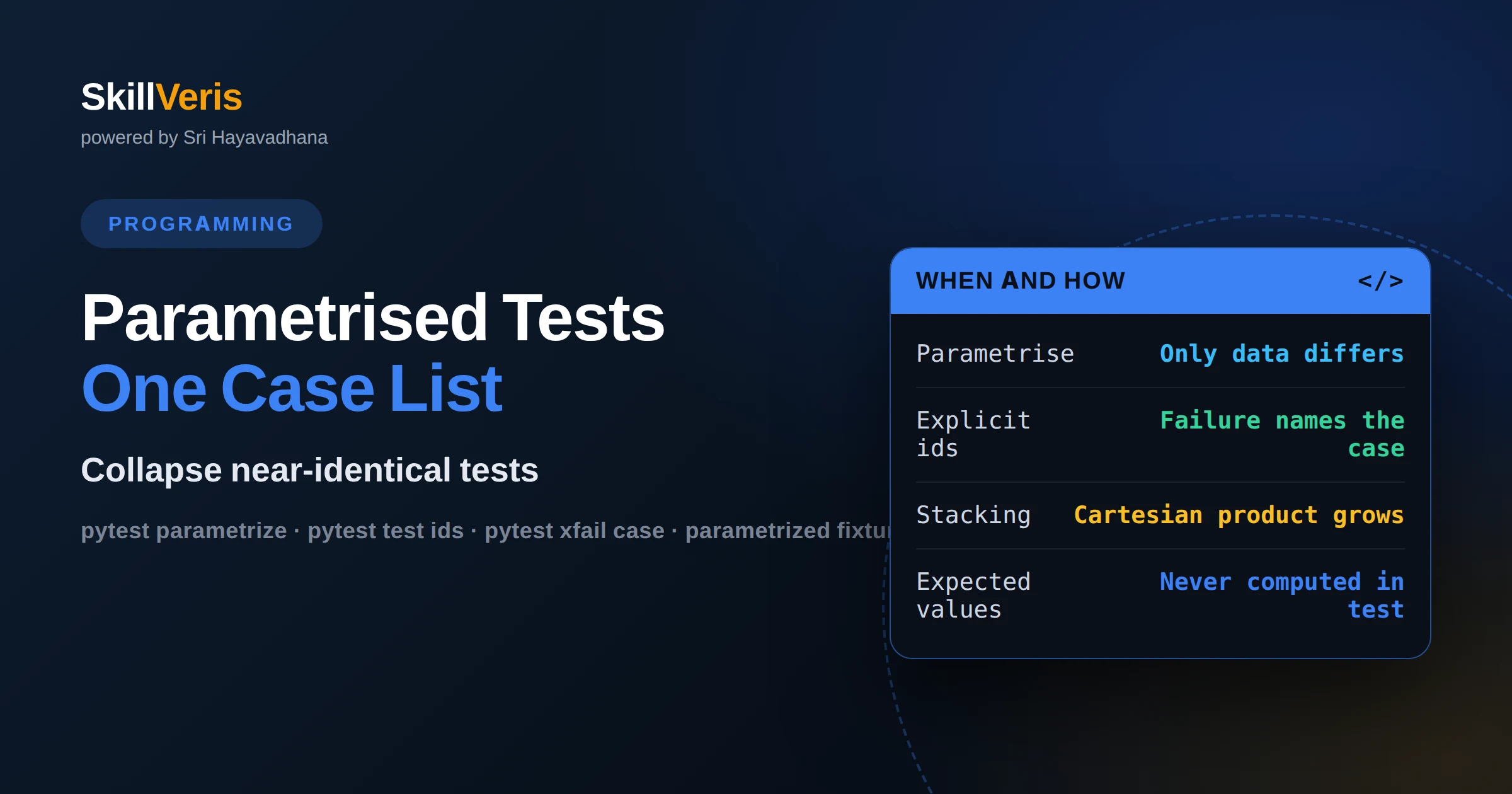The image size is (1512, 794).
Task: Click Cartesian product grows text
Action: [x=1239, y=515]
